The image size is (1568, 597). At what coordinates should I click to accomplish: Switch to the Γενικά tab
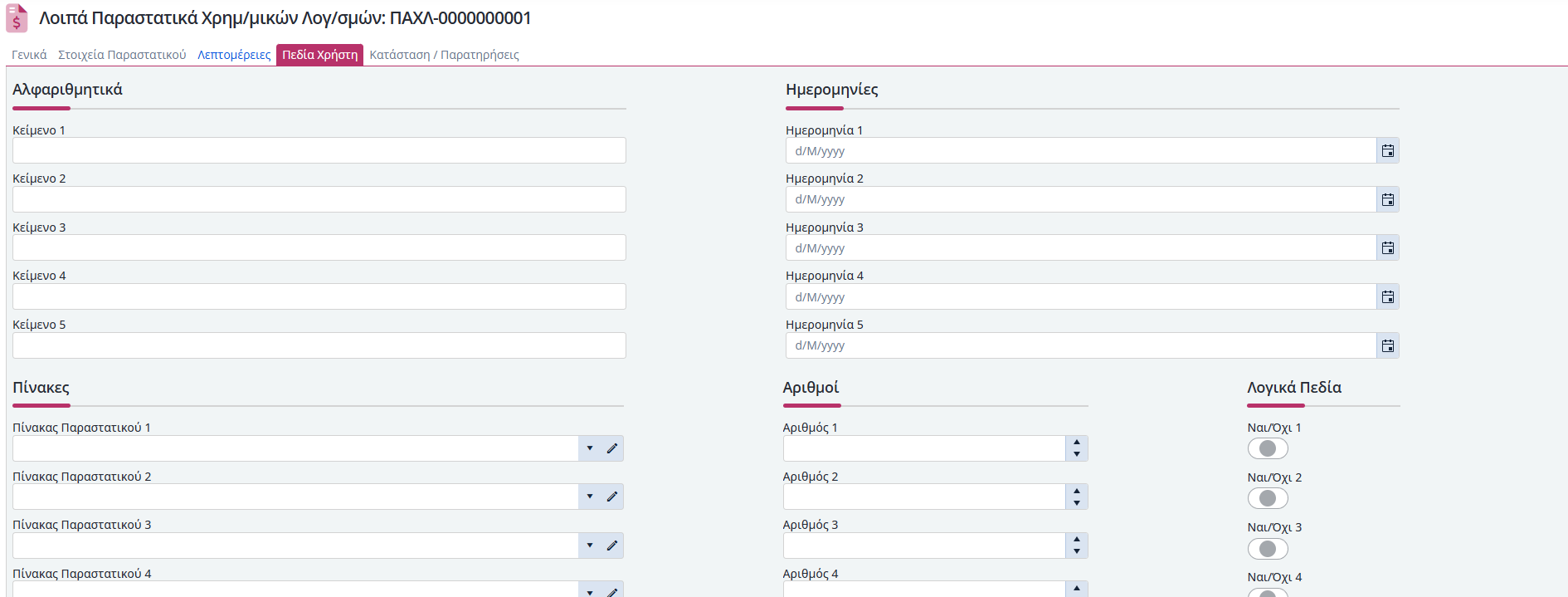pos(29,55)
